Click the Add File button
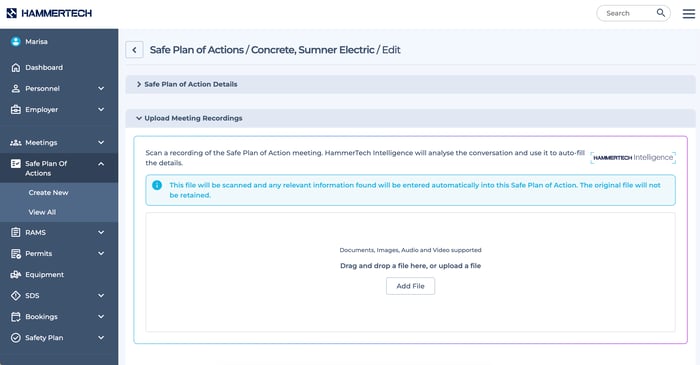Image resolution: width=700 pixels, height=365 pixels. click(410, 286)
